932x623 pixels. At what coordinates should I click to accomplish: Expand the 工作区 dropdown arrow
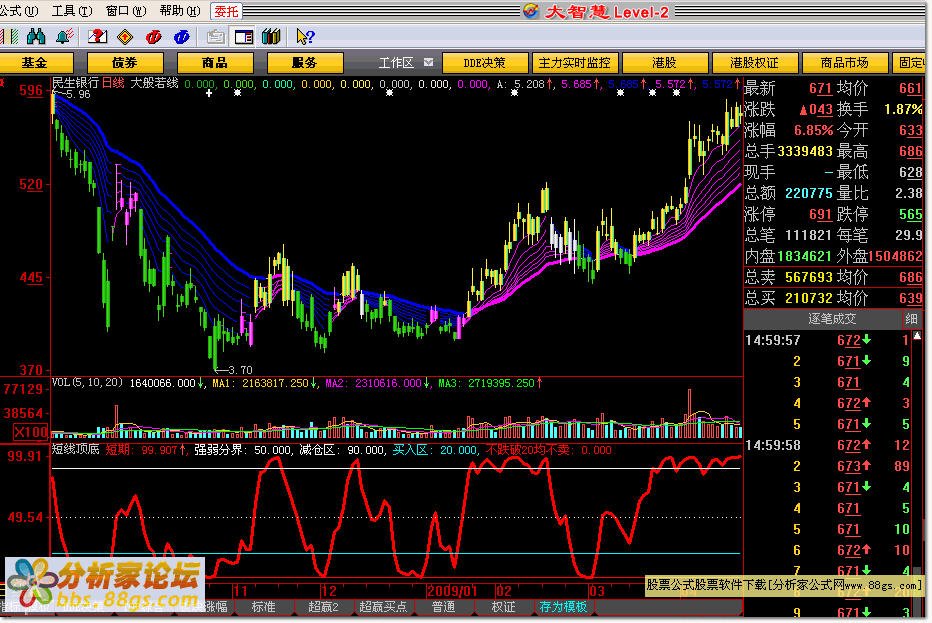click(x=429, y=62)
